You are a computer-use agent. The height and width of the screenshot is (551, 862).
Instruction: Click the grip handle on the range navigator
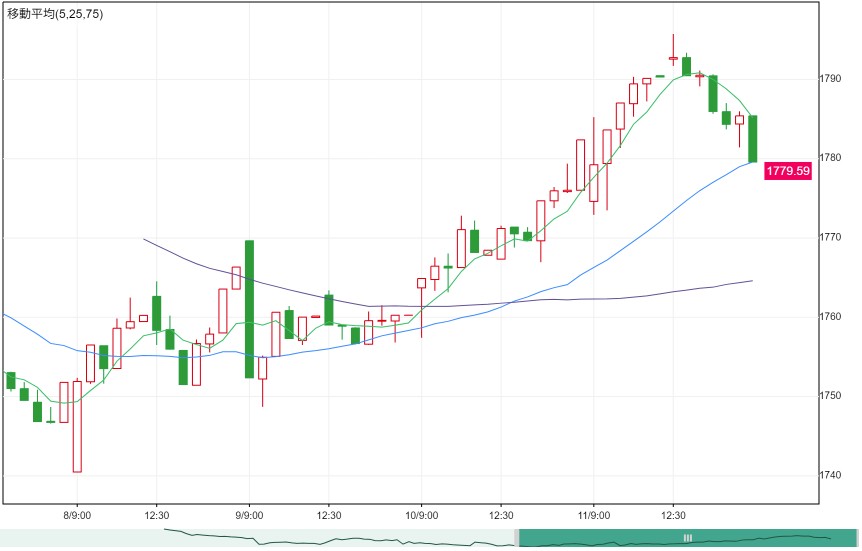(x=687, y=538)
